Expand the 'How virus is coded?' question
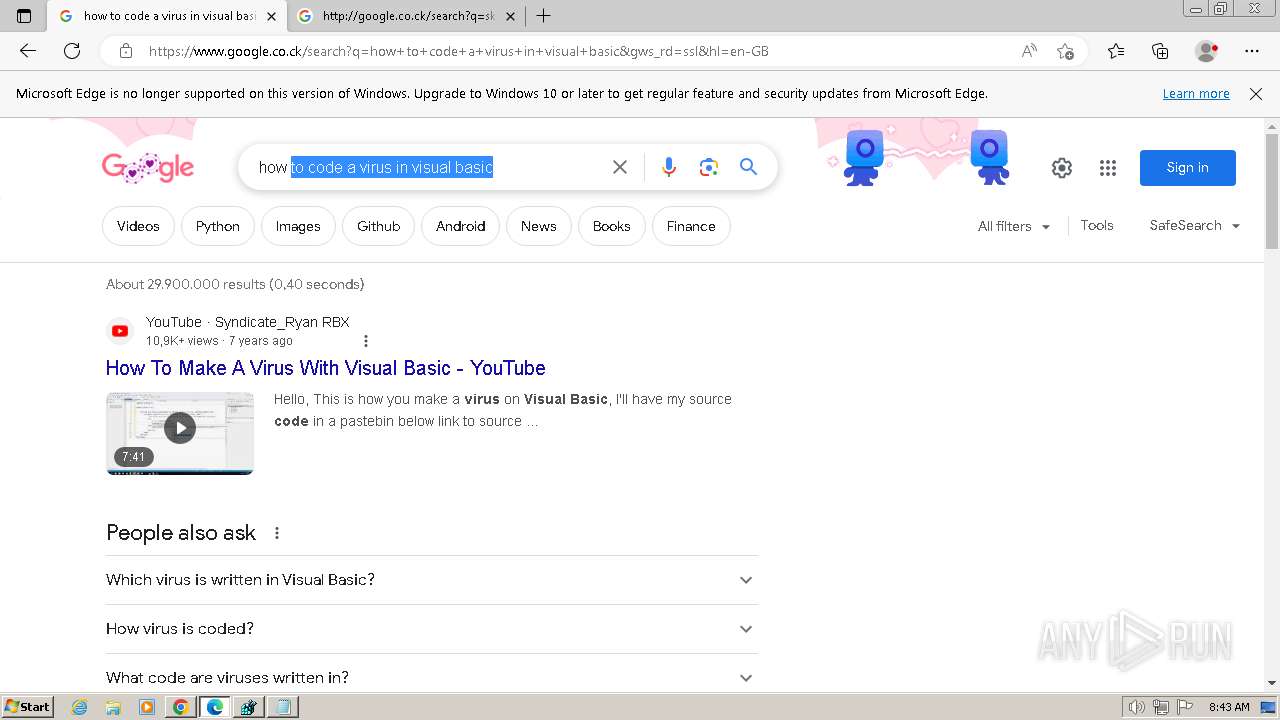Viewport: 1280px width, 720px height. (432, 629)
